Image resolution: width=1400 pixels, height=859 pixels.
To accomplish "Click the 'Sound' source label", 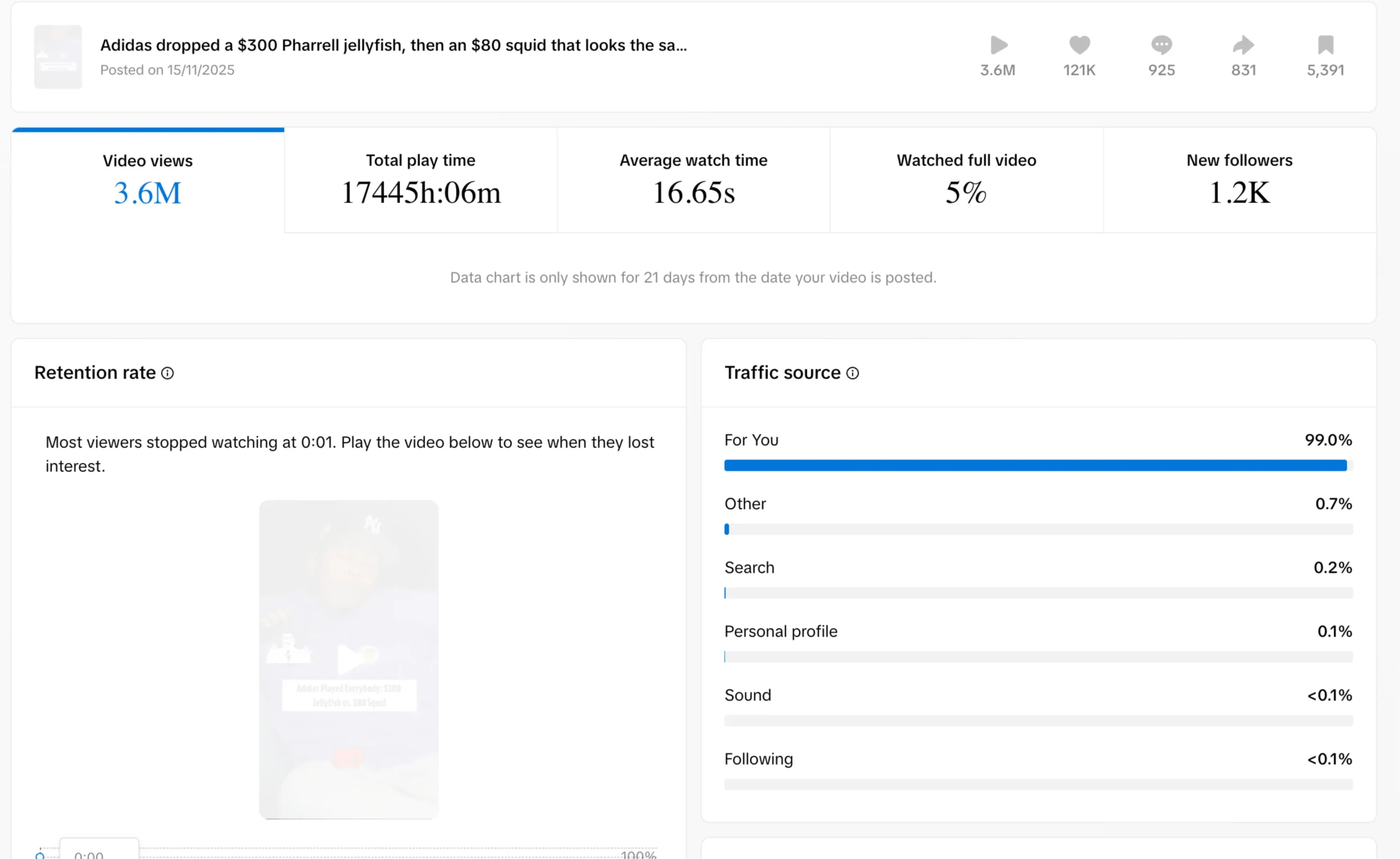I will (x=748, y=695).
